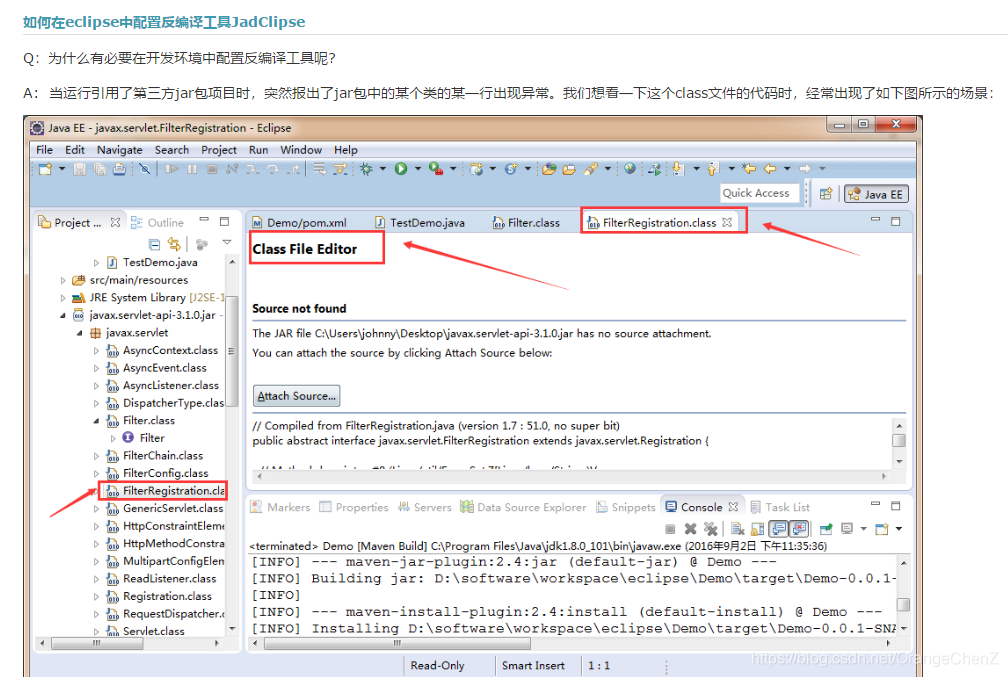Open the Markers view tab
This screenshot has height=677, width=1008.
(280, 507)
